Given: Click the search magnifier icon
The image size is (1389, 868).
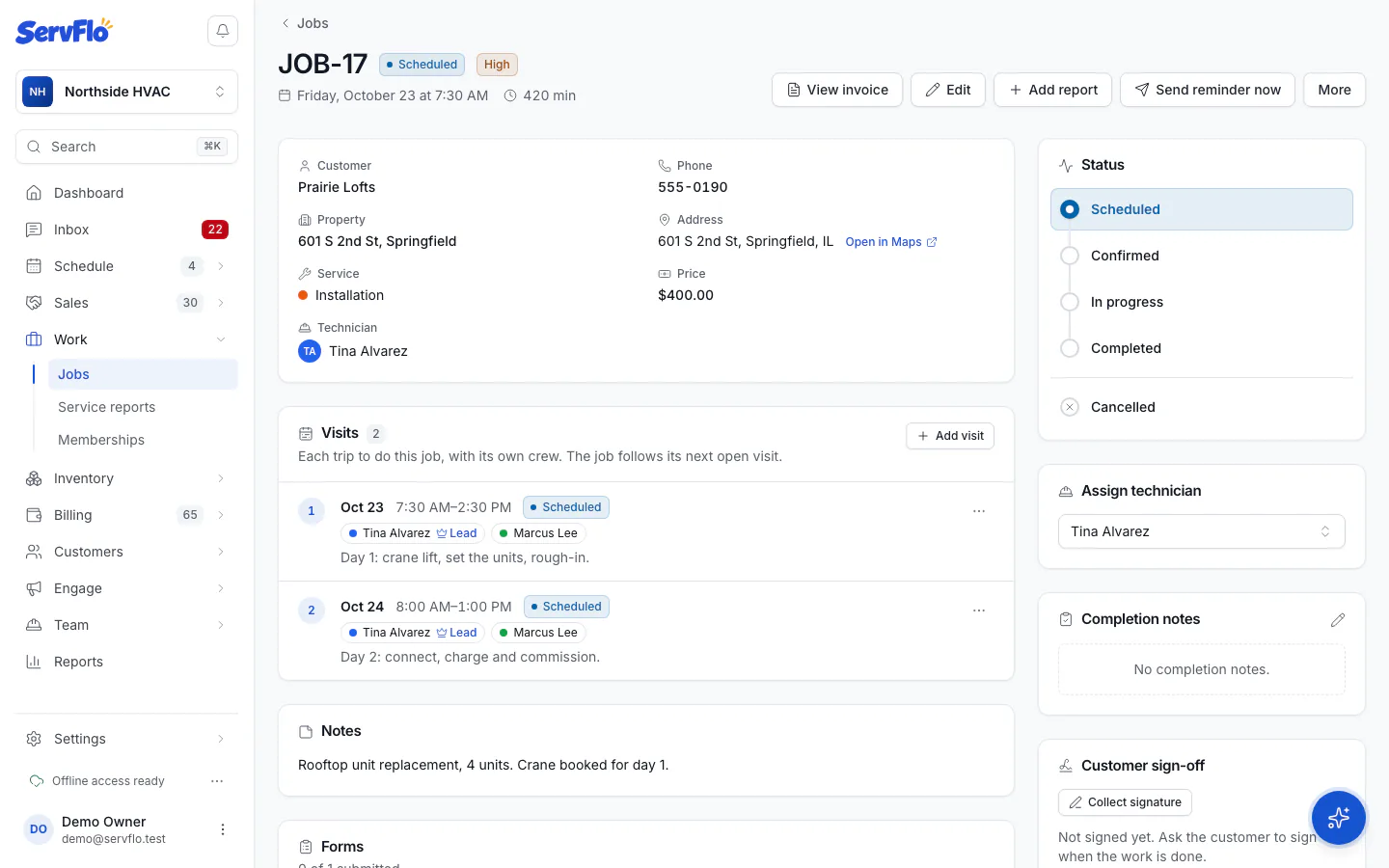Looking at the screenshot, I should point(34,147).
